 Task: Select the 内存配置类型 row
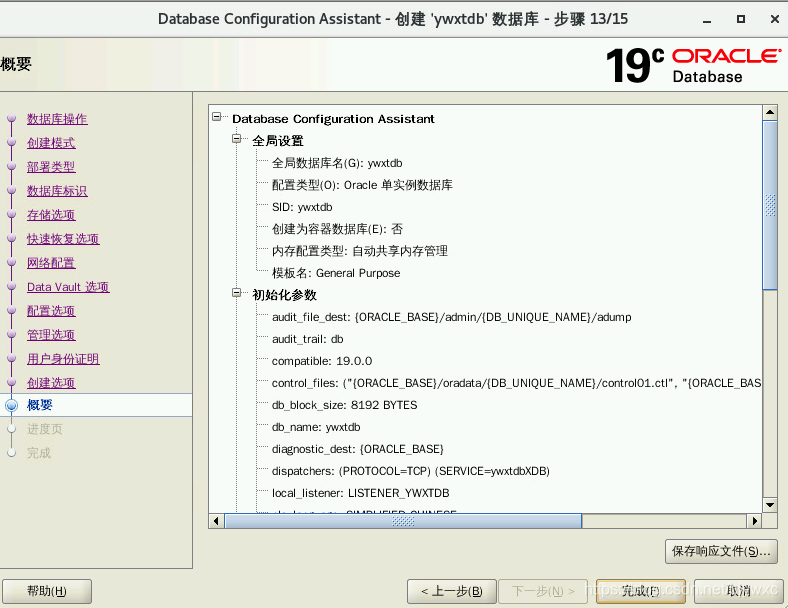[x=359, y=251]
